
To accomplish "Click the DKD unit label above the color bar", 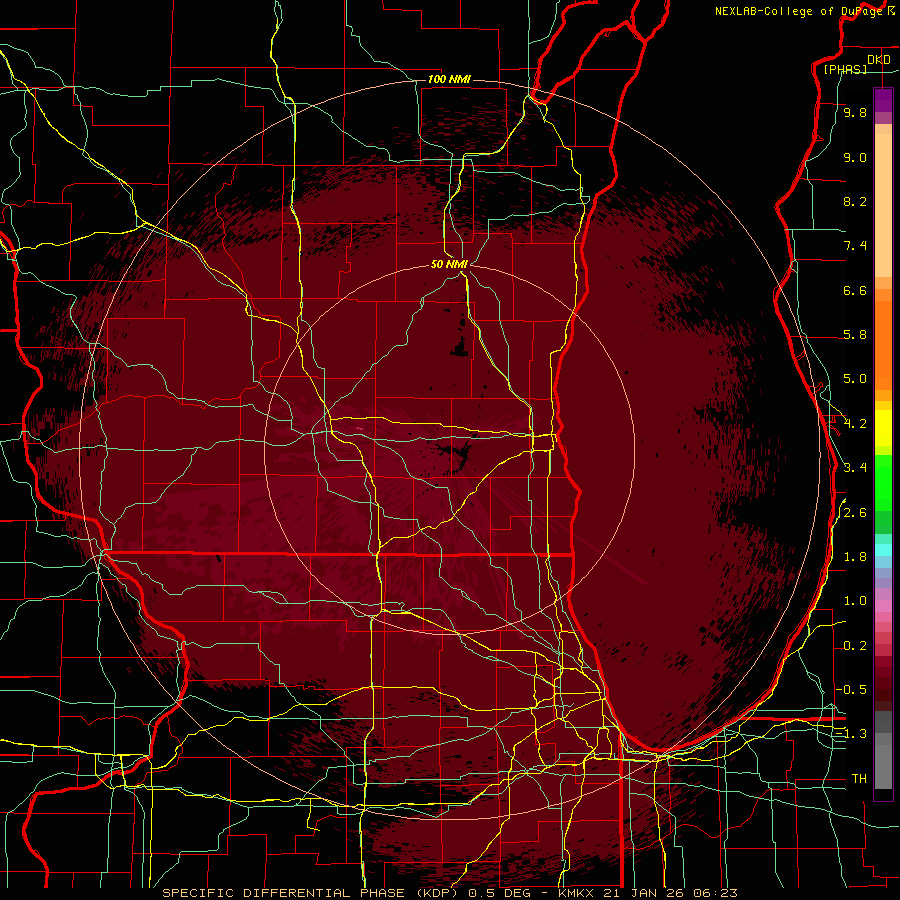I will point(878,60).
